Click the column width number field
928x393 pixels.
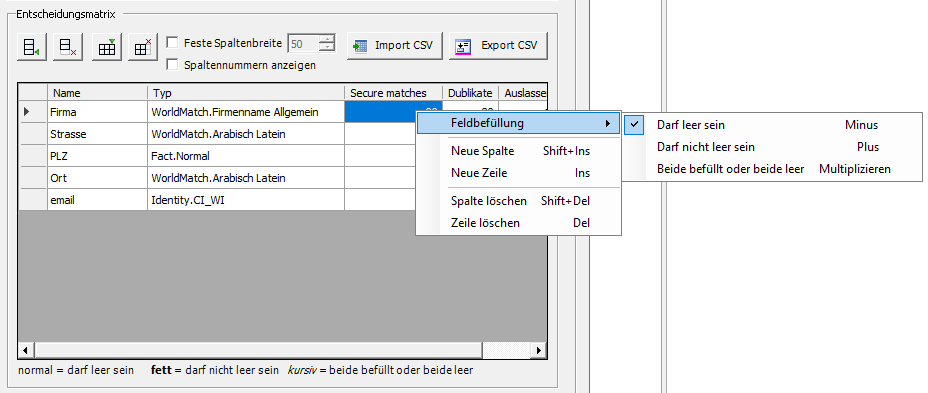(x=303, y=43)
